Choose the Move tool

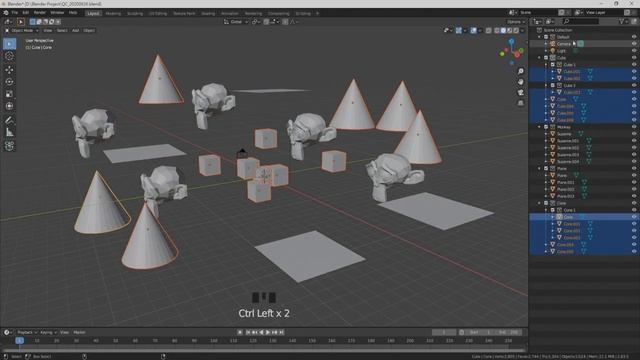(x=9, y=70)
